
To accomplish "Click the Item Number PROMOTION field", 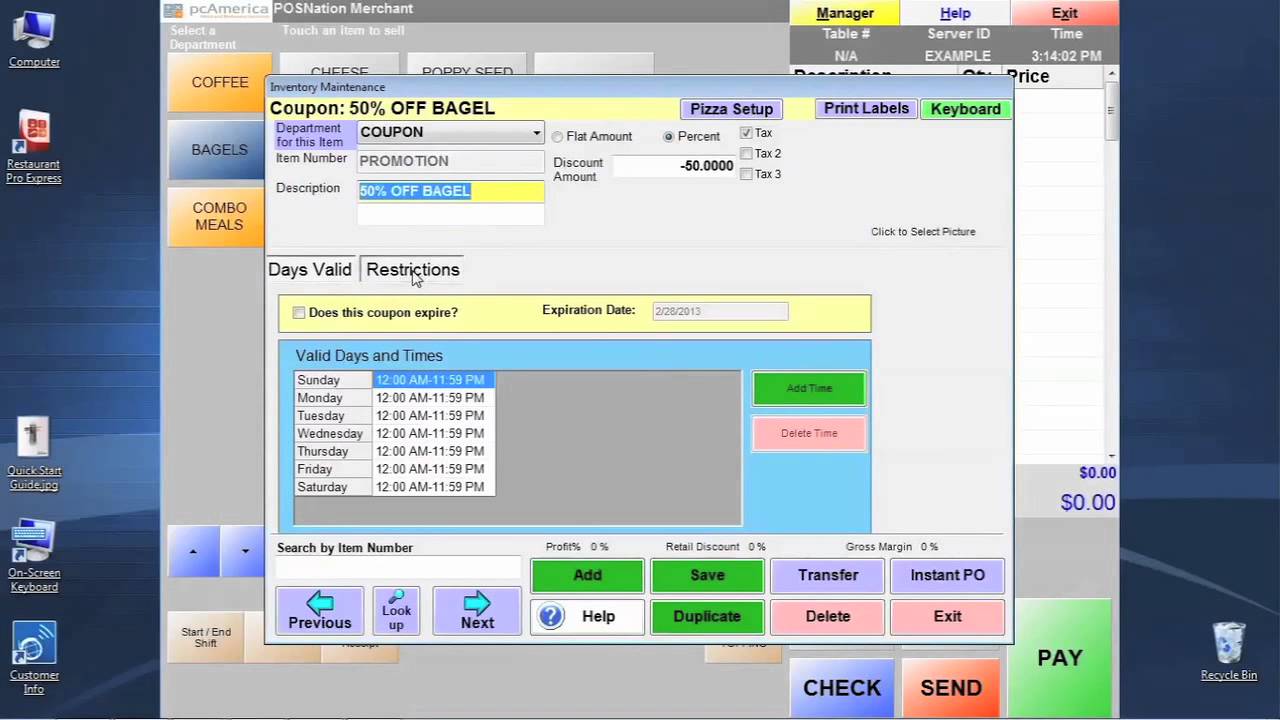I will [x=451, y=161].
